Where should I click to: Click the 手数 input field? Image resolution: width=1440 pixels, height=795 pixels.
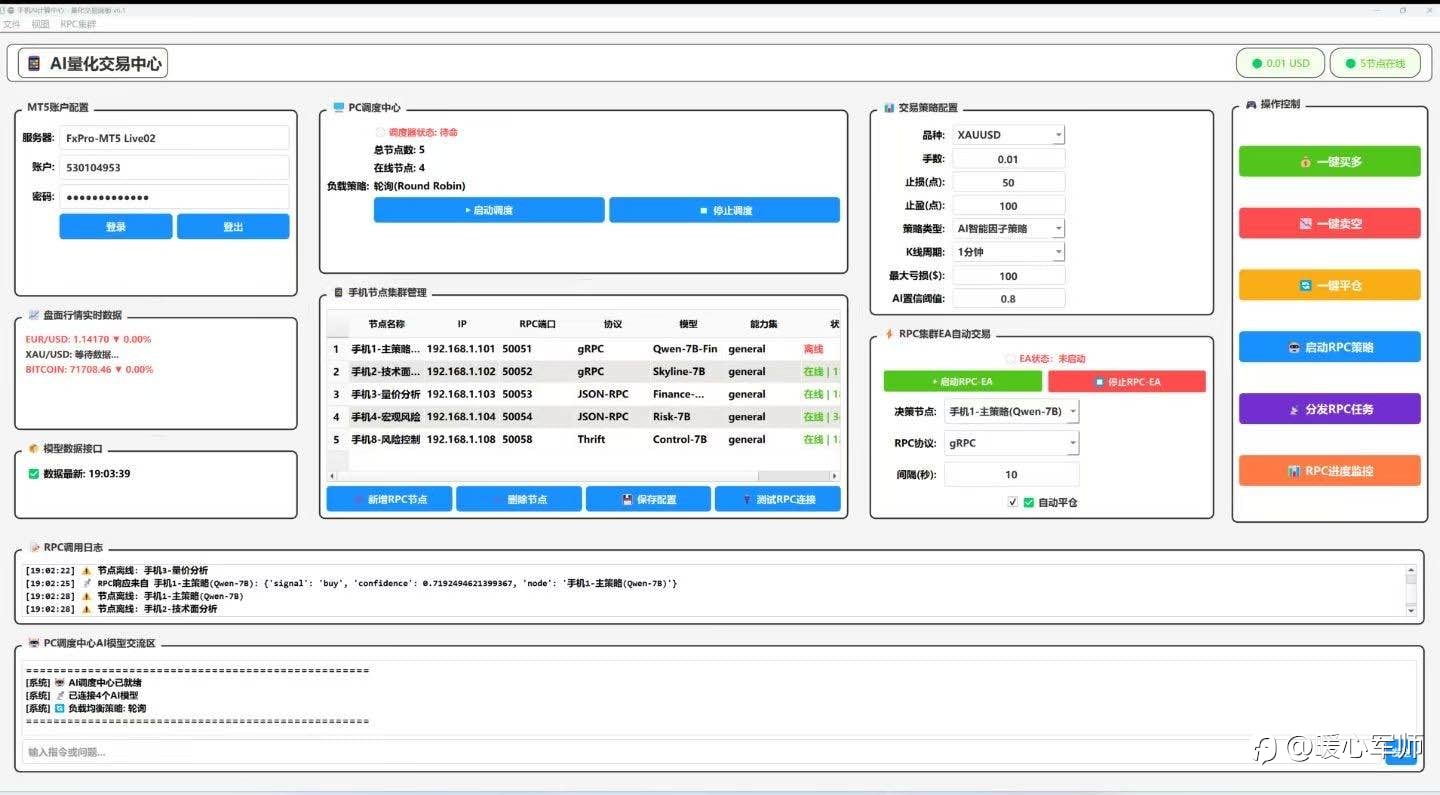(x=1008, y=159)
